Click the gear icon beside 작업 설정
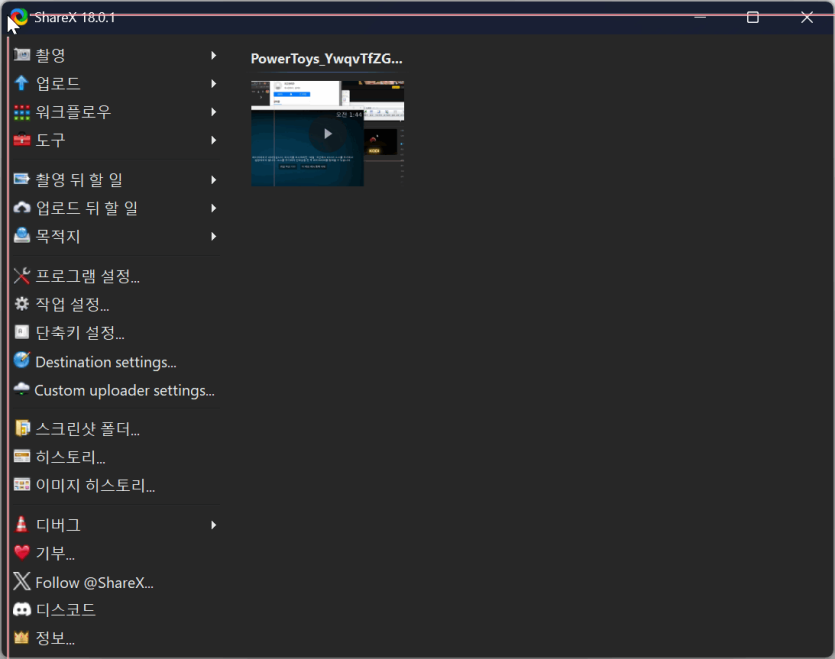835x659 pixels. [x=22, y=304]
